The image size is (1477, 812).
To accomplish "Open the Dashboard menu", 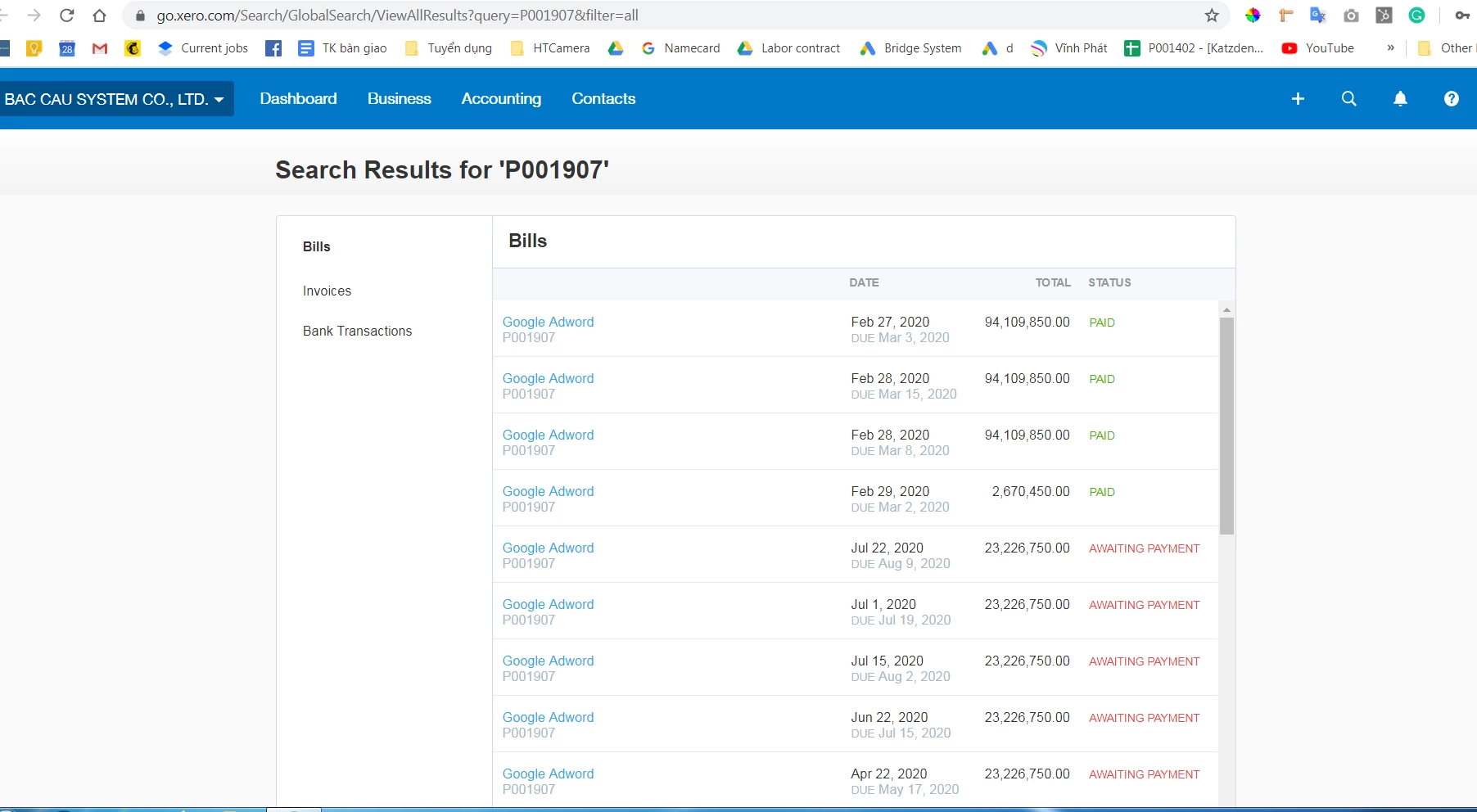I will (x=298, y=99).
